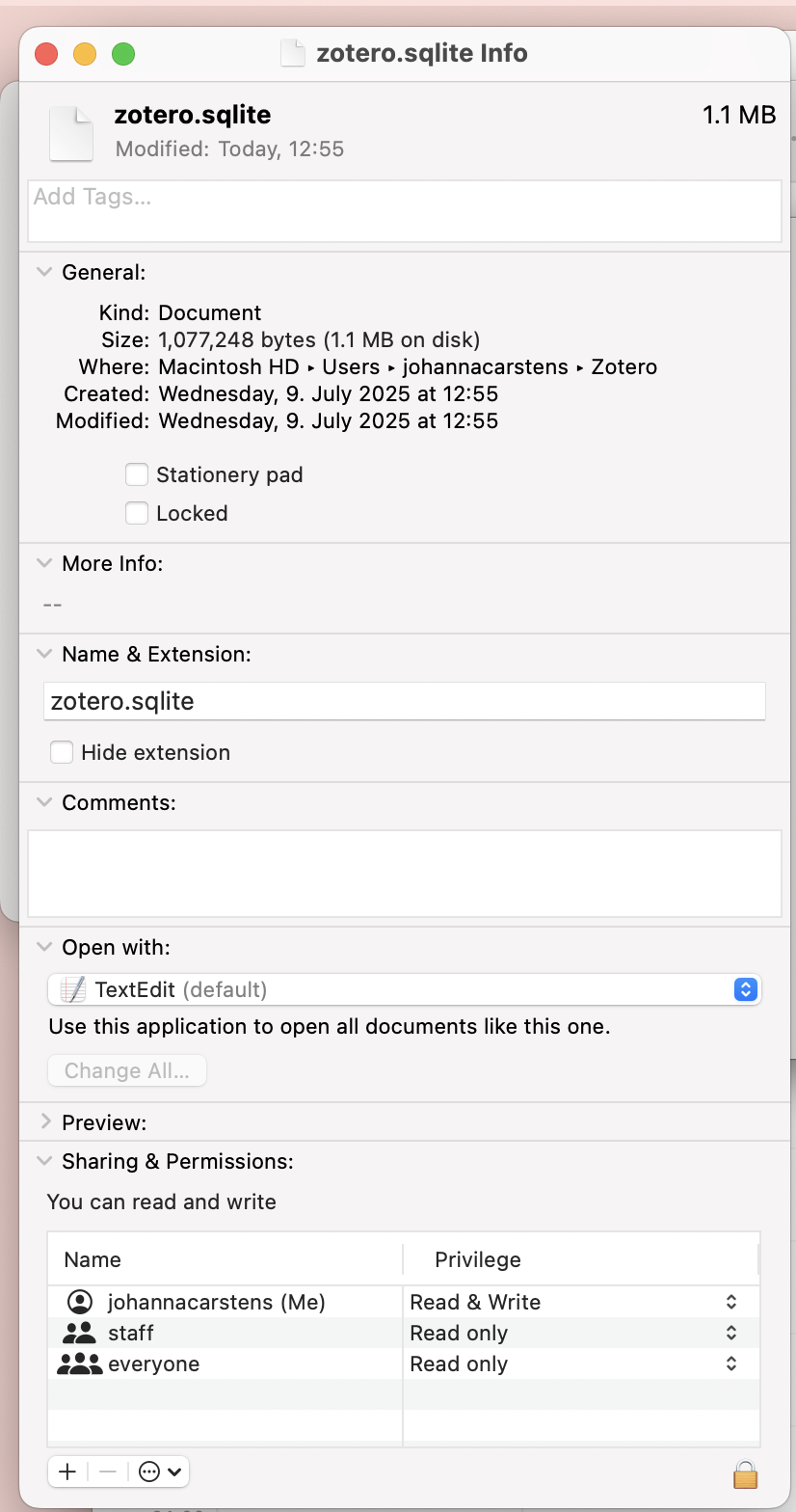Collapse the Sharing & Permissions section
The width and height of the screenshot is (796, 1512).
(x=43, y=1161)
